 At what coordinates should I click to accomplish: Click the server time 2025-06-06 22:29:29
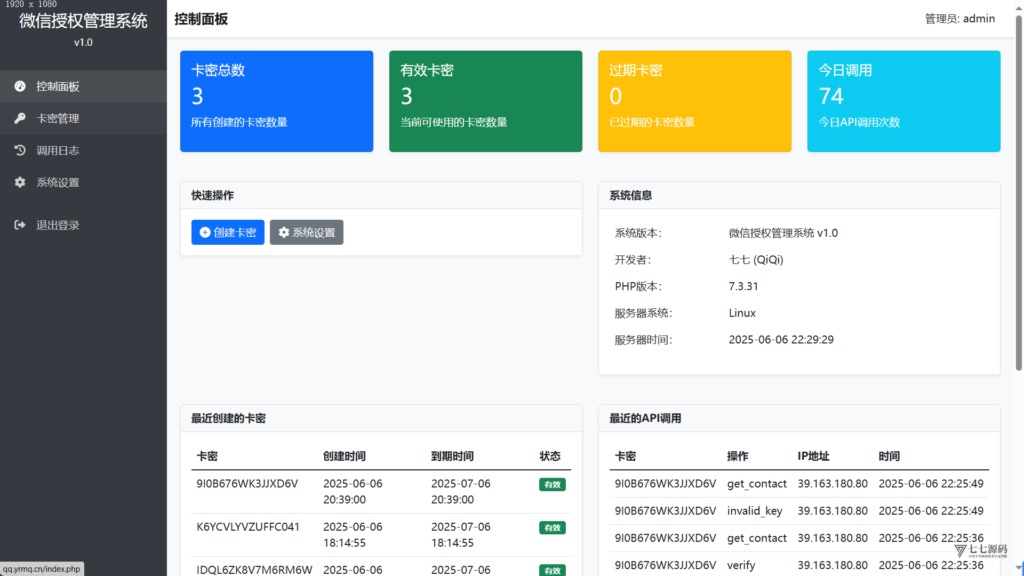pos(781,340)
